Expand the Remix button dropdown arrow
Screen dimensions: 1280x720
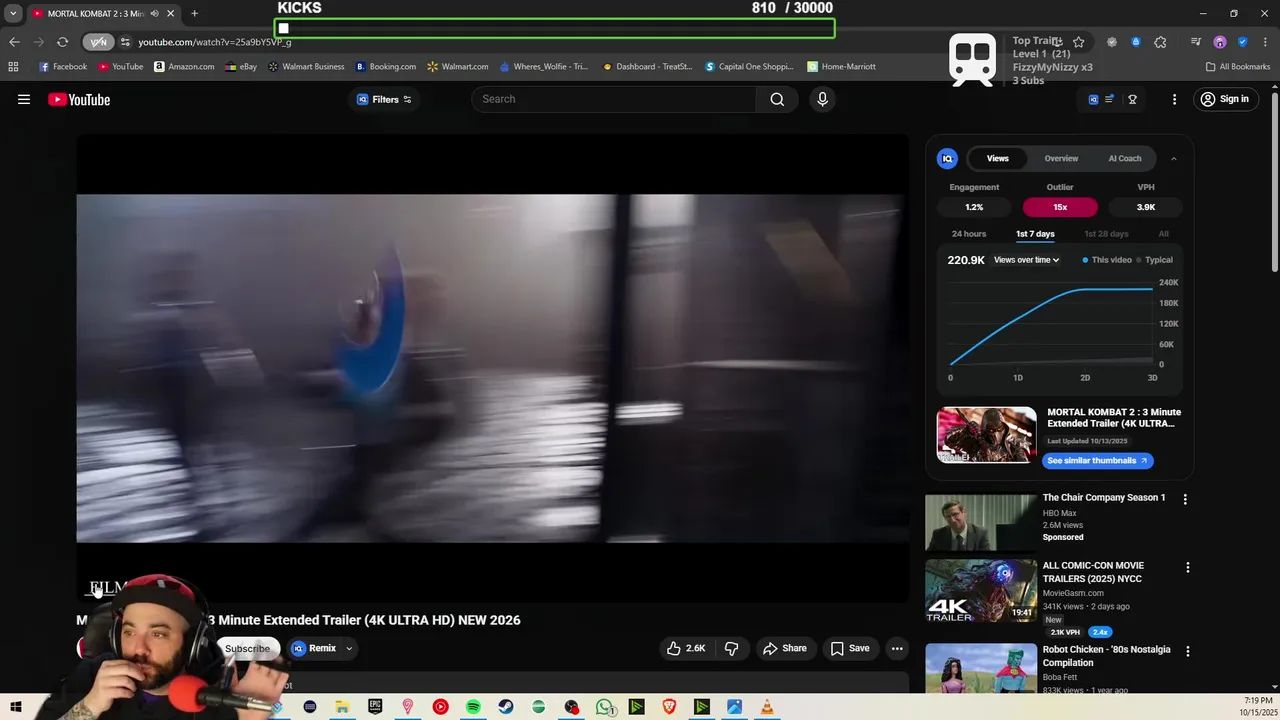349,648
